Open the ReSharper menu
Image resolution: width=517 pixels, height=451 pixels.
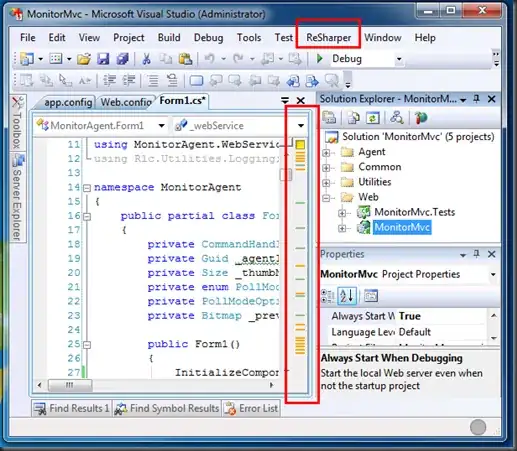click(328, 38)
